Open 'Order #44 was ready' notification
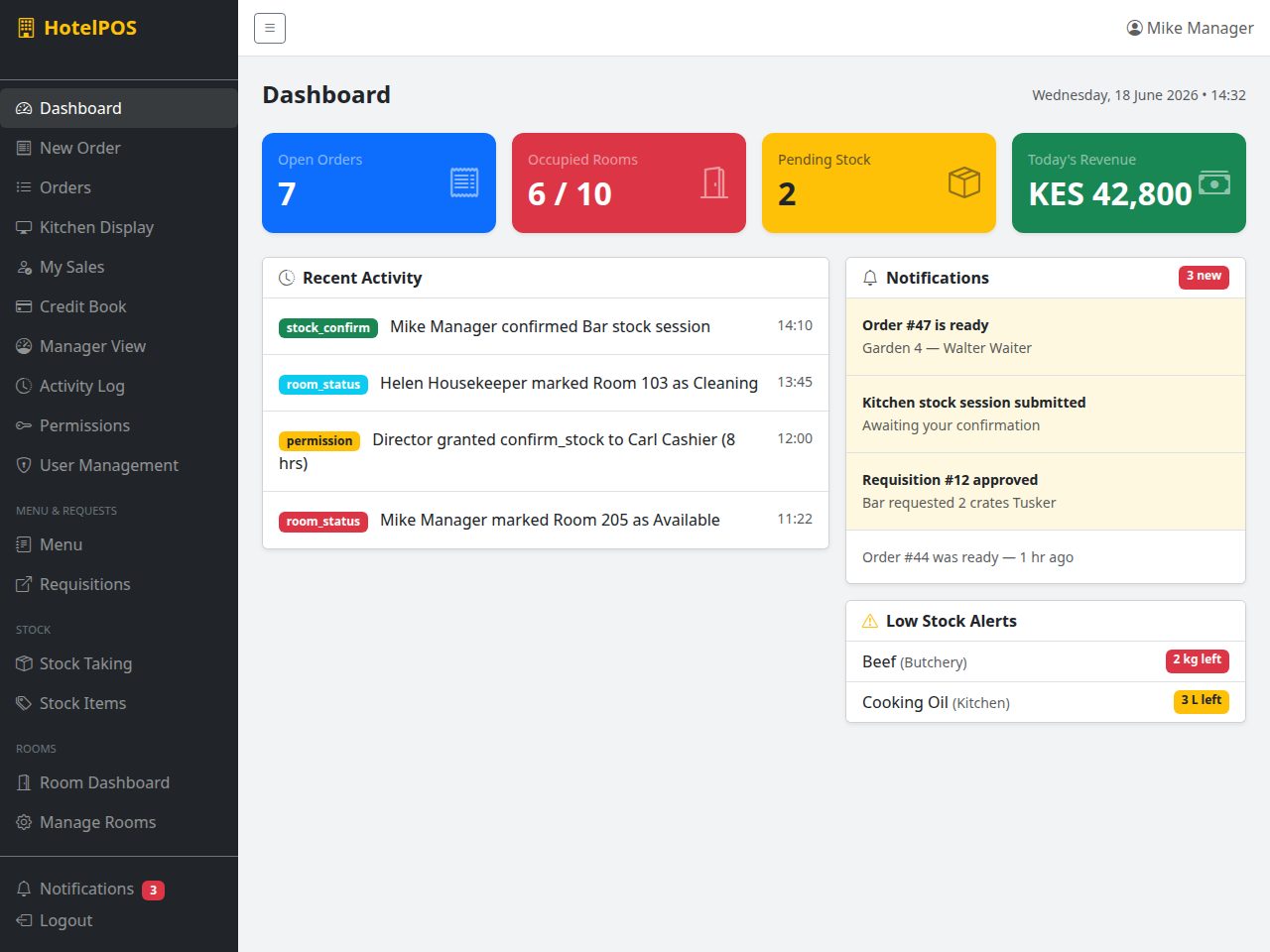This screenshot has height=952, width=1270. pos(1046,557)
